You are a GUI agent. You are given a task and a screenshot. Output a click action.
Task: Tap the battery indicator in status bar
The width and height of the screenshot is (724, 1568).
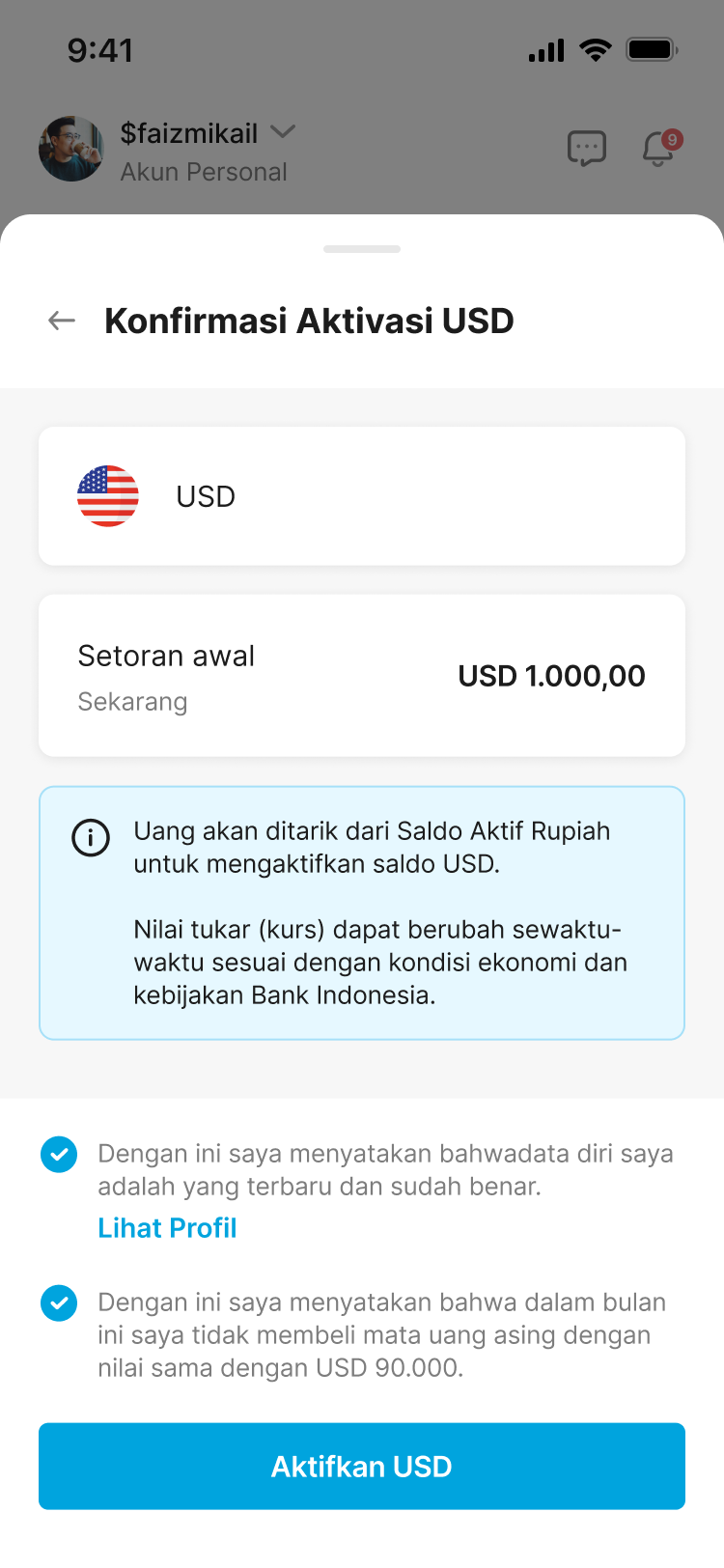tap(652, 49)
